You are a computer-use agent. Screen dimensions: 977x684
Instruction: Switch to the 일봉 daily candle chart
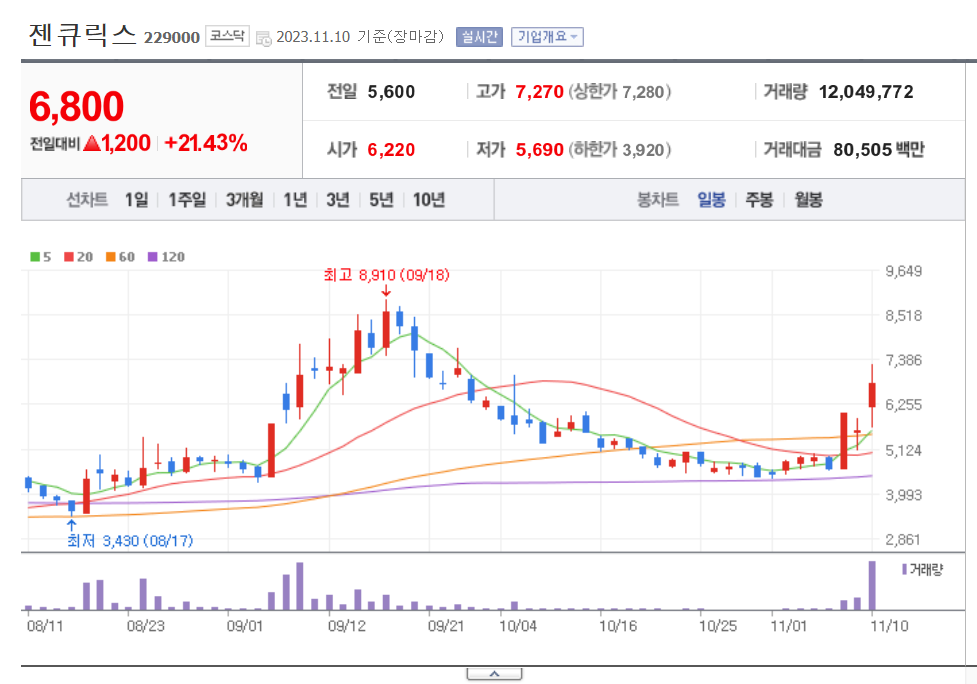tap(711, 200)
